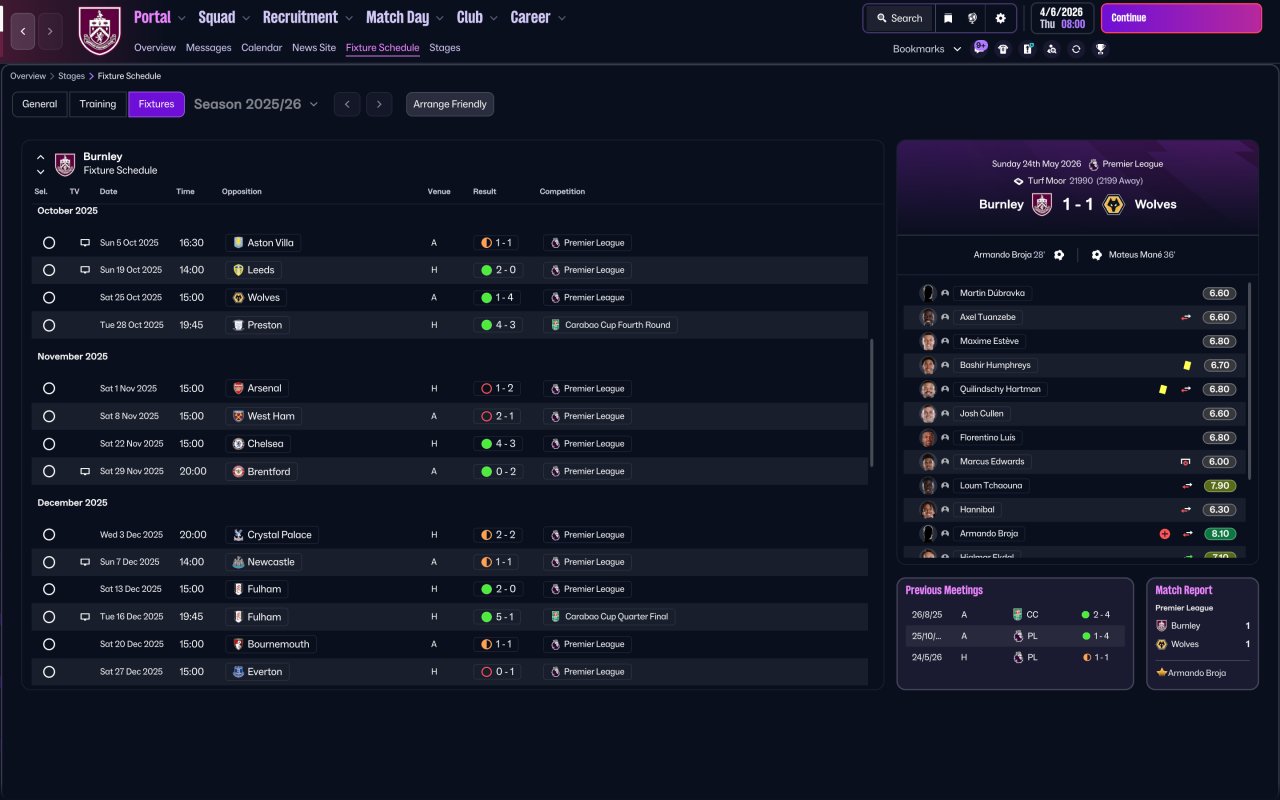Click the date and time display 4/6/2026

(x=1062, y=18)
